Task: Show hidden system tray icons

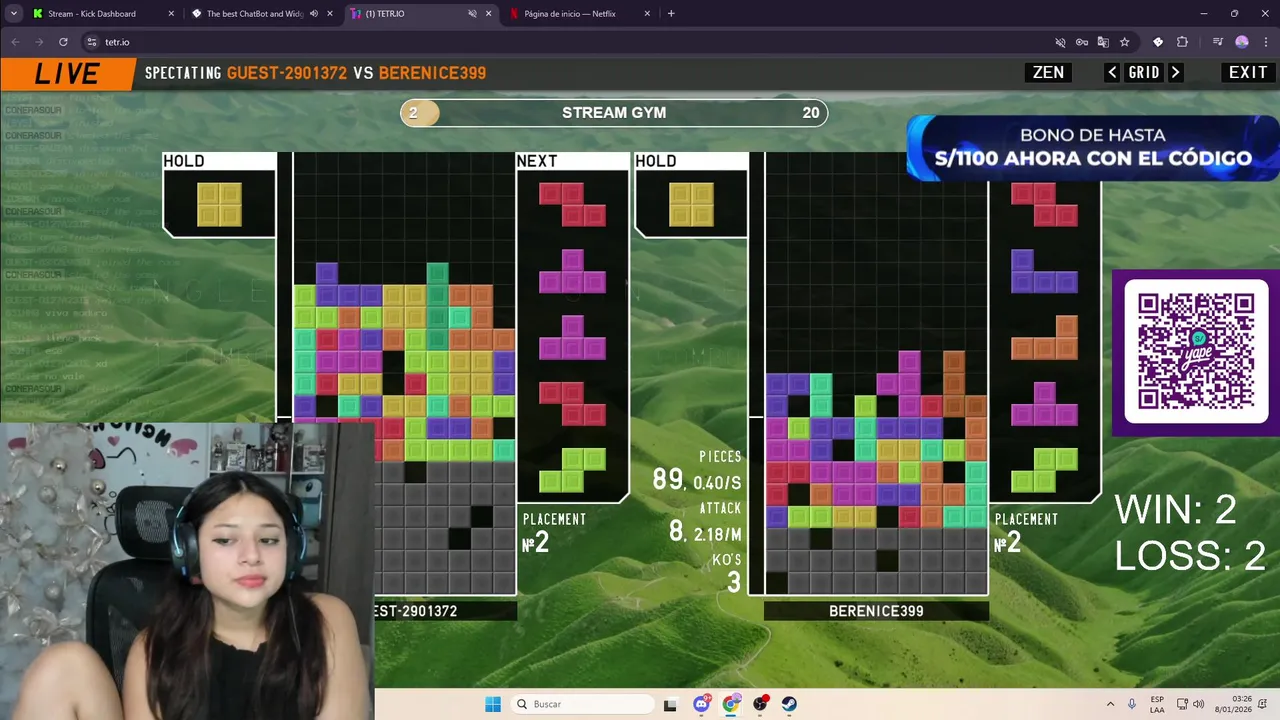Action: [1110, 704]
